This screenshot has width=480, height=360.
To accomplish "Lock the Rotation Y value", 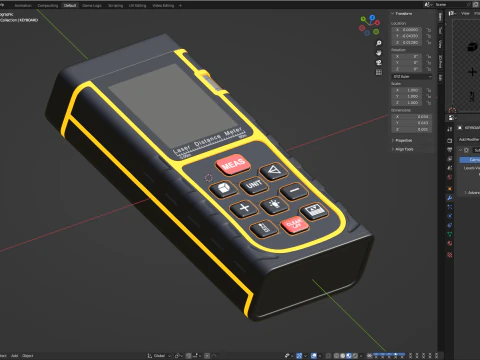I will [429, 63].
